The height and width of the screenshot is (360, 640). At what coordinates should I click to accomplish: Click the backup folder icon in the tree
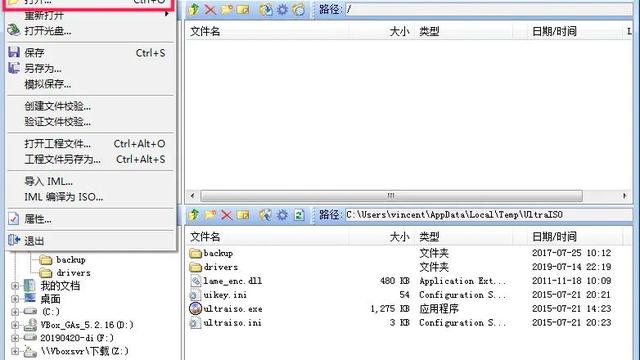(x=45, y=260)
